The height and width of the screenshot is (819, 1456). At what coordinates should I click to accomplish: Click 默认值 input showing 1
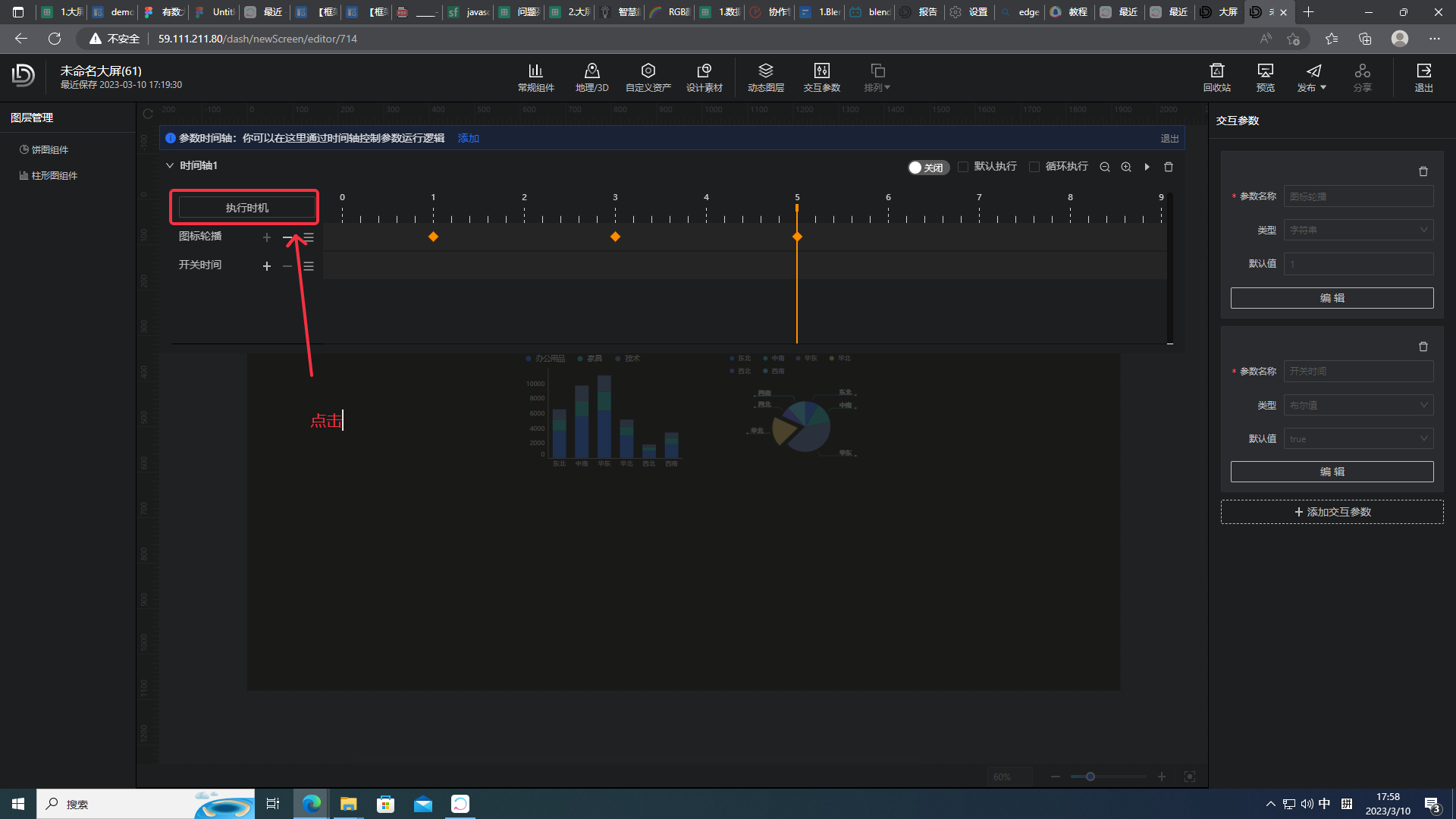point(1358,264)
